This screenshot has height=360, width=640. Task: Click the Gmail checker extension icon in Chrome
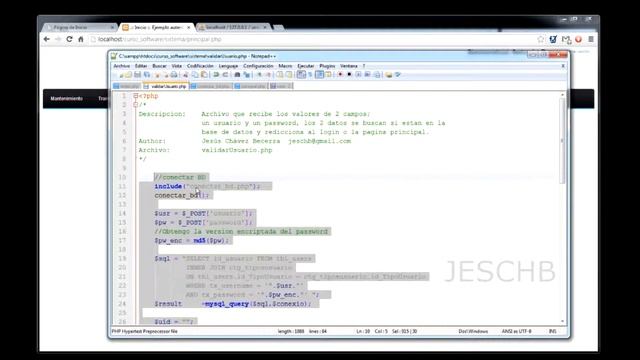(566, 39)
